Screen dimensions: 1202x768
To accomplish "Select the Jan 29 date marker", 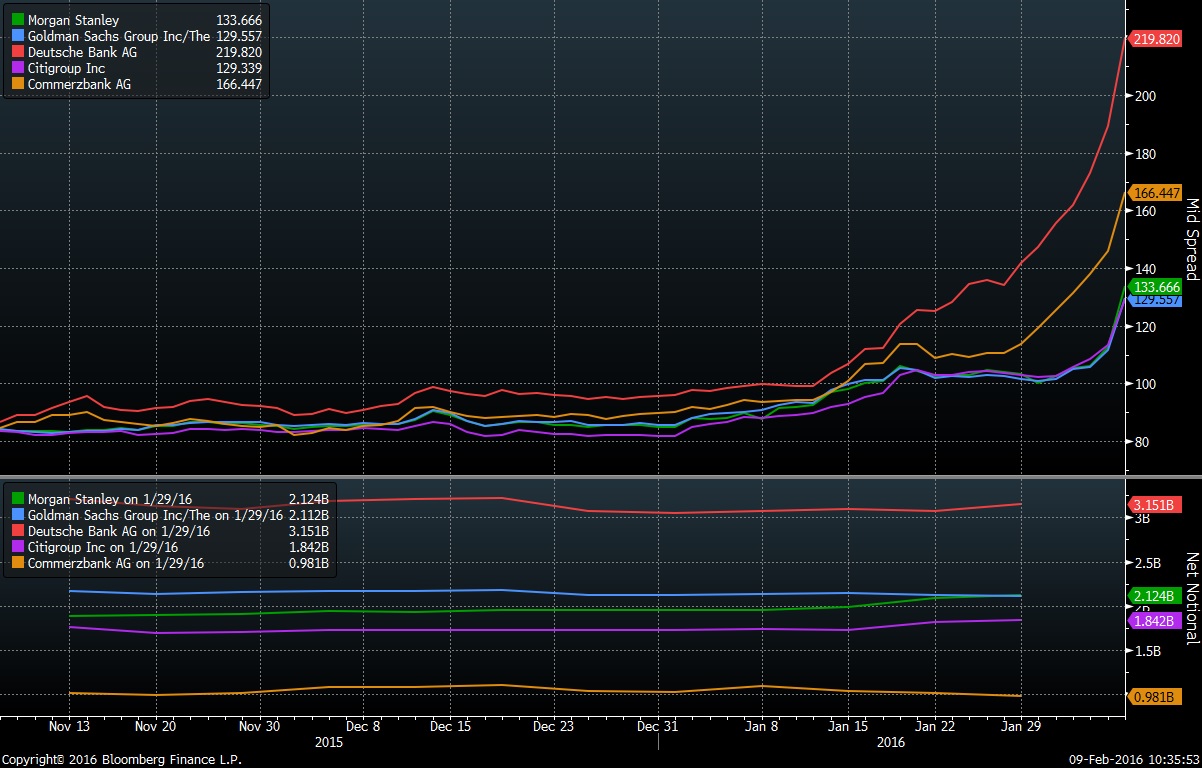I will (x=1020, y=727).
